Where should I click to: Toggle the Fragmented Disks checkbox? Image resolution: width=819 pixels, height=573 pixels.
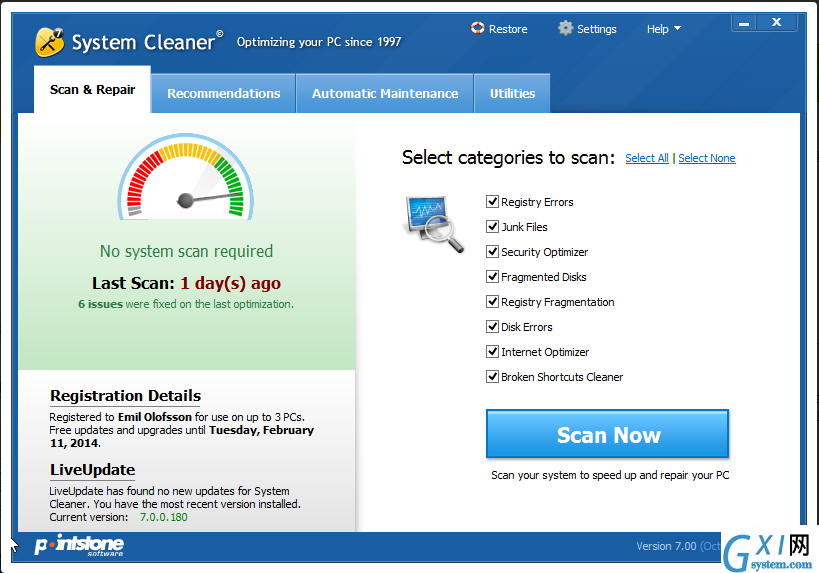click(492, 277)
